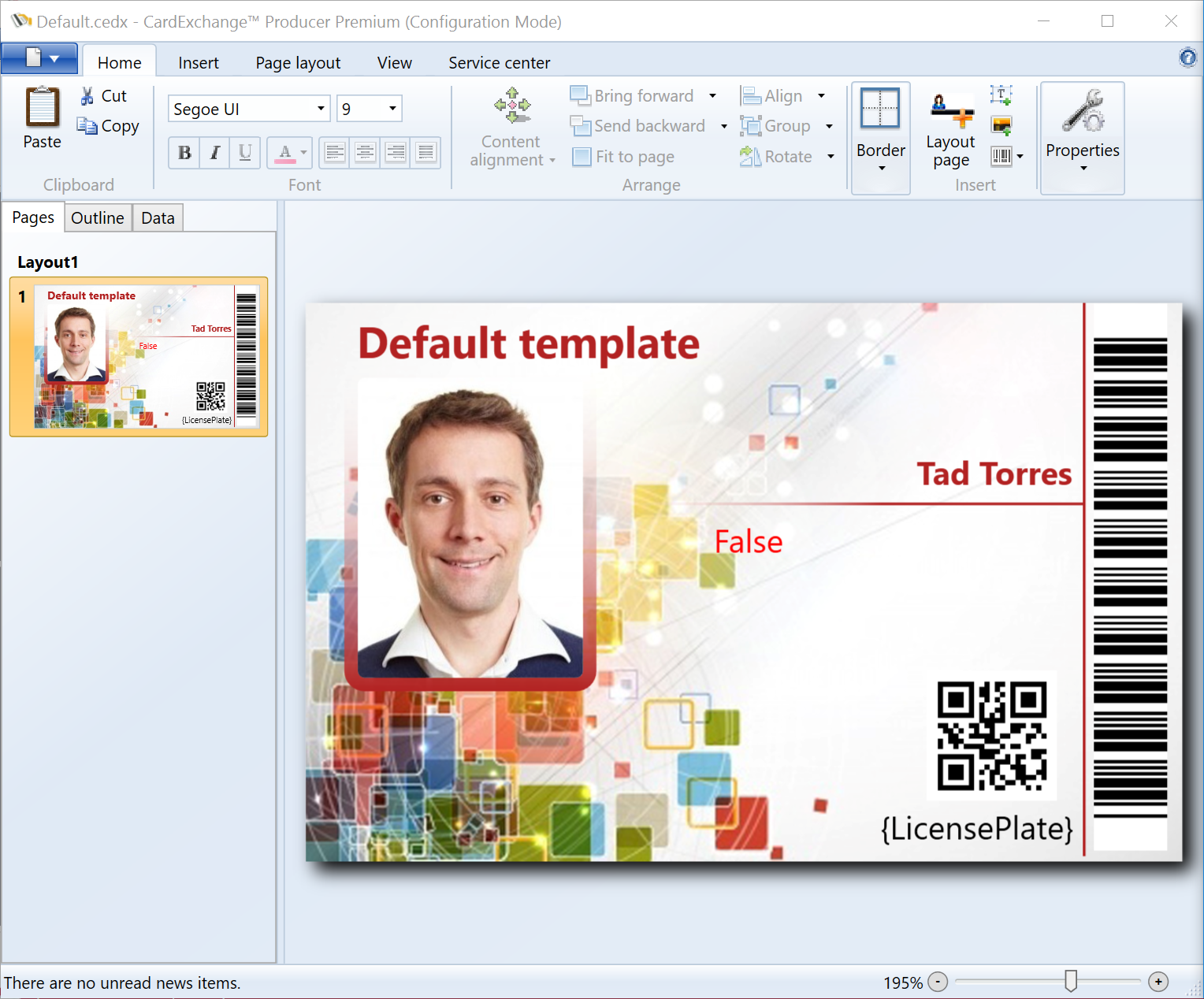The image size is (1204, 999).
Task: Select the Tad Torres name field
Action: (994, 474)
